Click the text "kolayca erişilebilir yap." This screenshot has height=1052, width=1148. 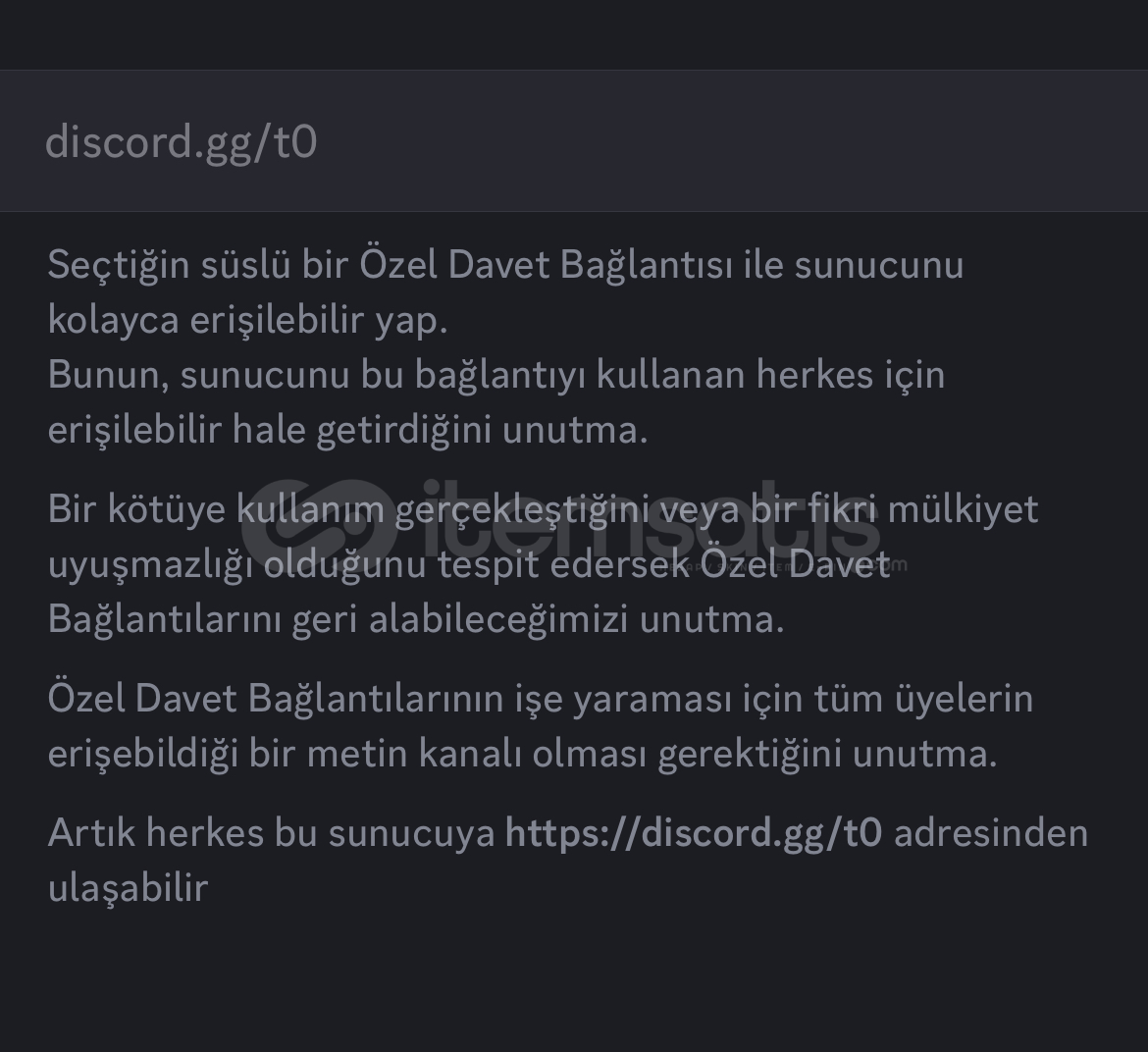247,320
